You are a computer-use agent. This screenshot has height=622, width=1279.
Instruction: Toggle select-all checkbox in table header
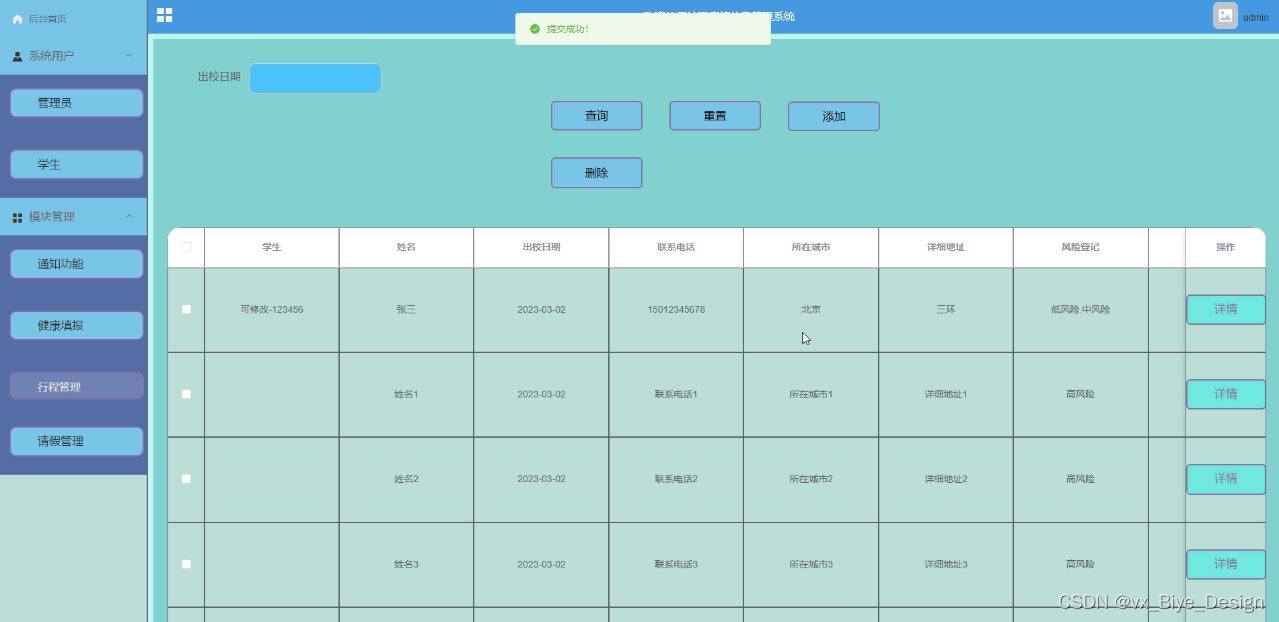(186, 247)
